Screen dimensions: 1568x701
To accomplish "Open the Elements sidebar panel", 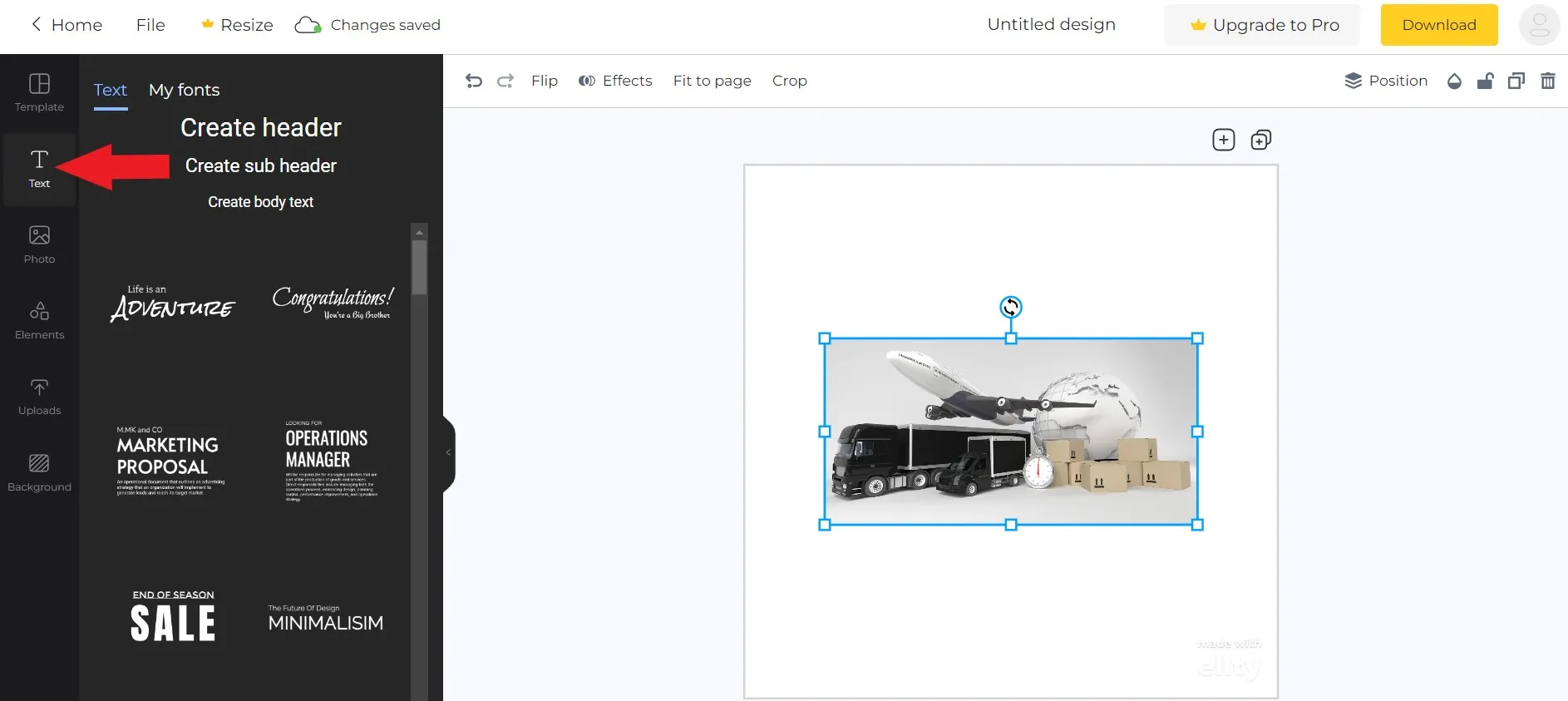I will pos(39,320).
